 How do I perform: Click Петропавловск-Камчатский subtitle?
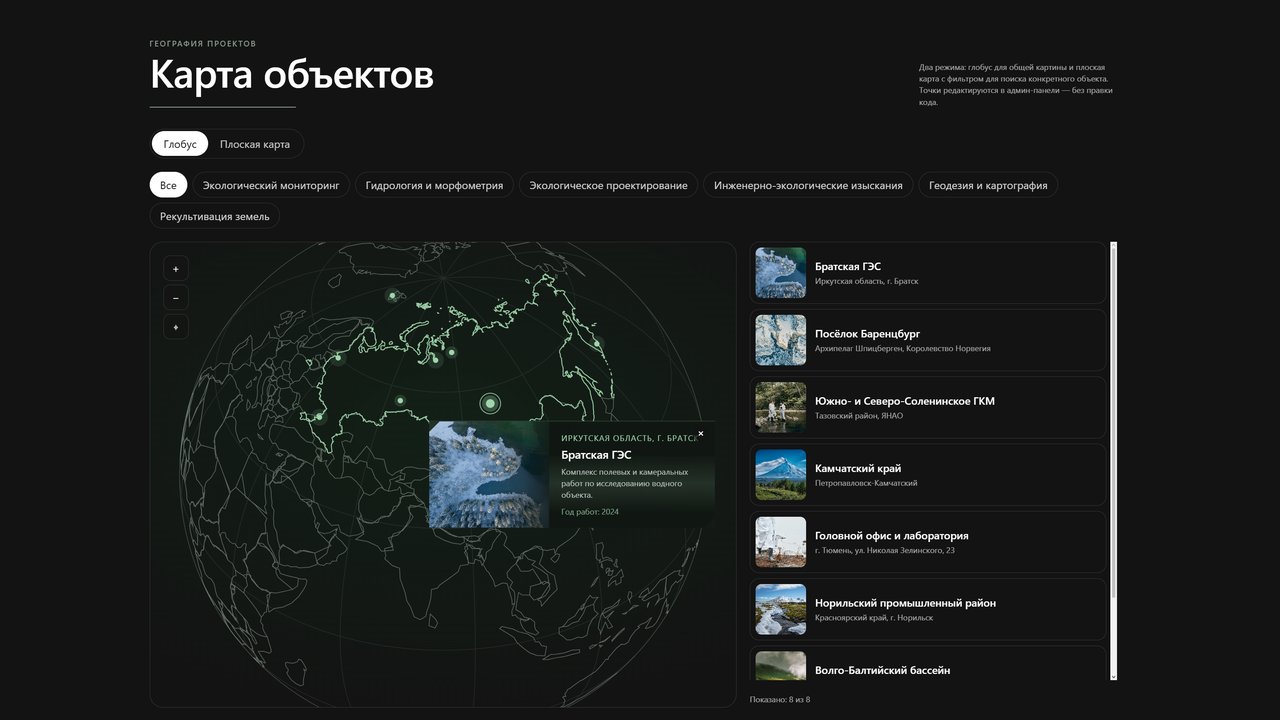point(866,483)
